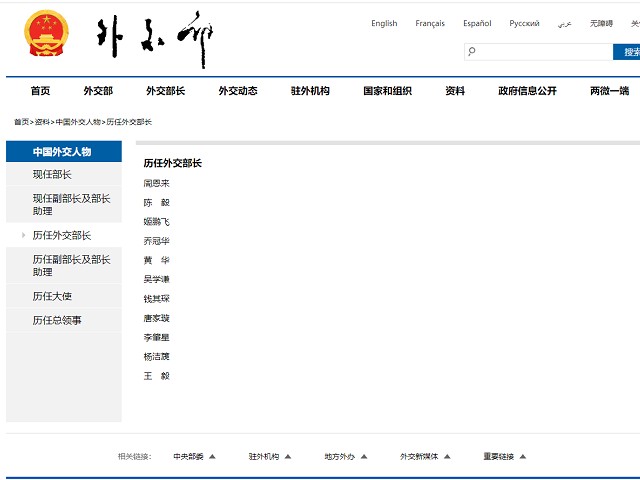Switch to the Русский site
The height and width of the screenshot is (480, 640).
point(524,23)
